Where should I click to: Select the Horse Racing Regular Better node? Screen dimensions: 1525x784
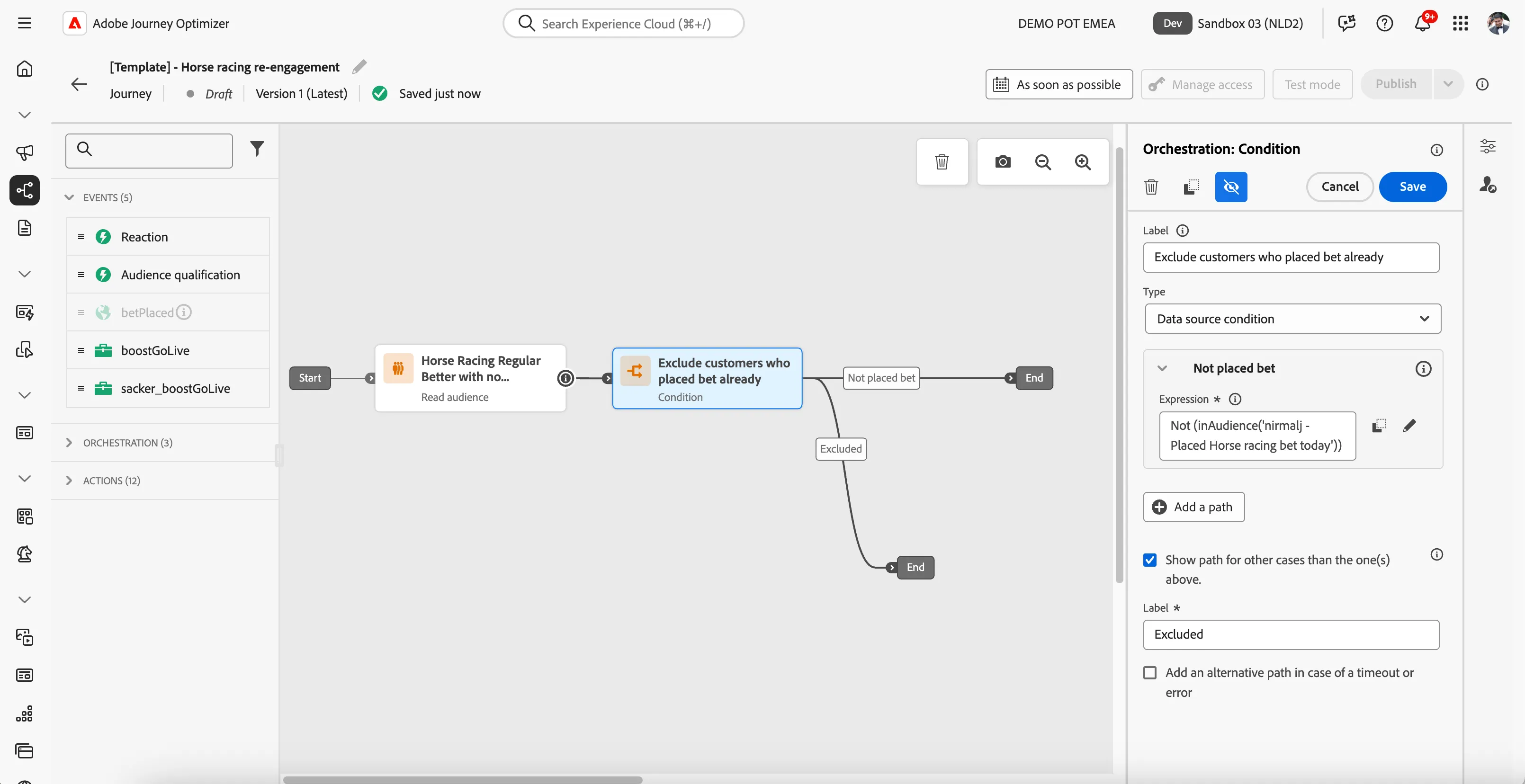click(x=470, y=378)
